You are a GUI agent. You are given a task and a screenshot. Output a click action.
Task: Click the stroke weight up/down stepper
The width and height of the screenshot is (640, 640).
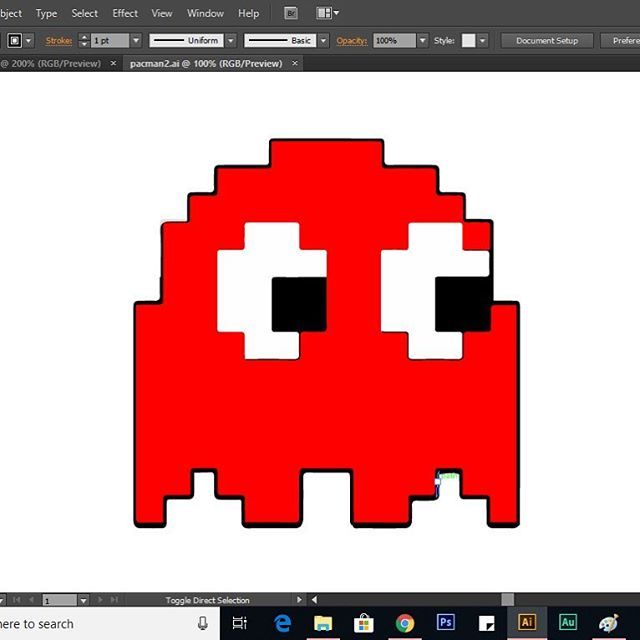click(84, 40)
